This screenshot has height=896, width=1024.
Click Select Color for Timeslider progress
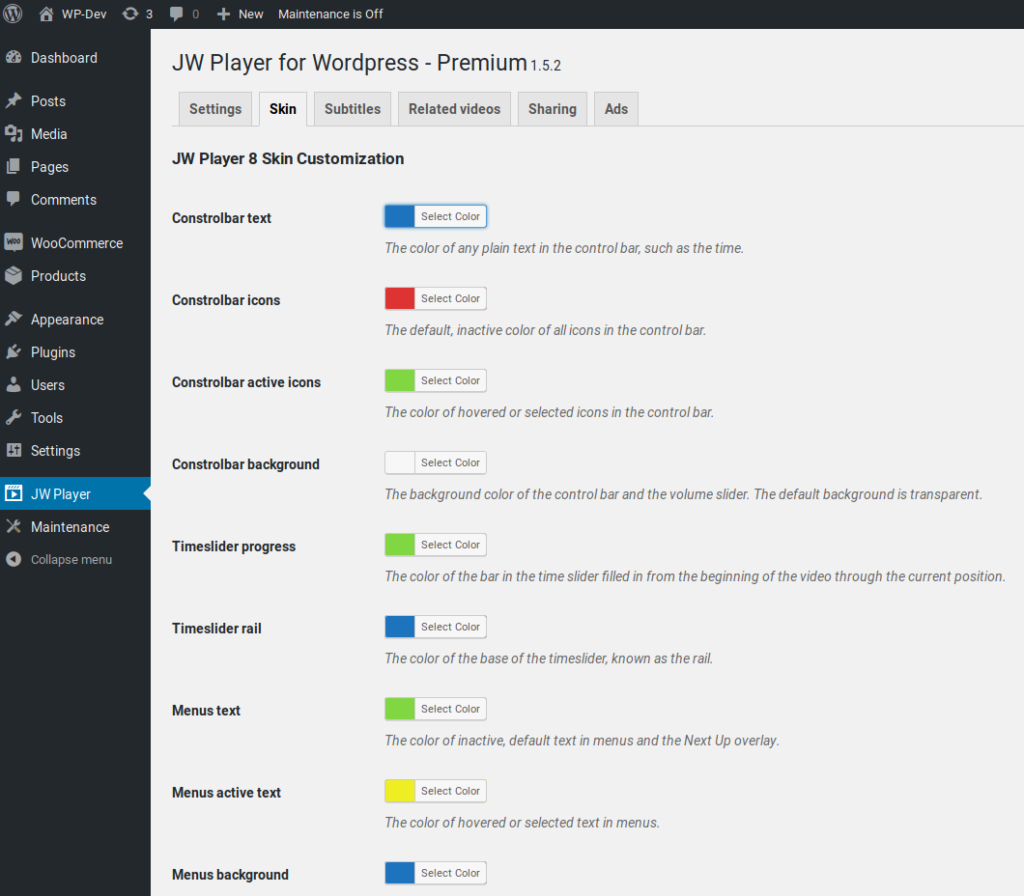coord(450,545)
